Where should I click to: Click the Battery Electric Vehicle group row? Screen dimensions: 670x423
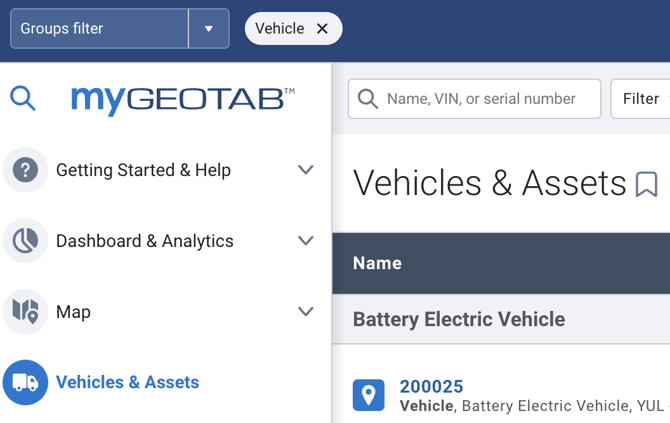pos(501,319)
